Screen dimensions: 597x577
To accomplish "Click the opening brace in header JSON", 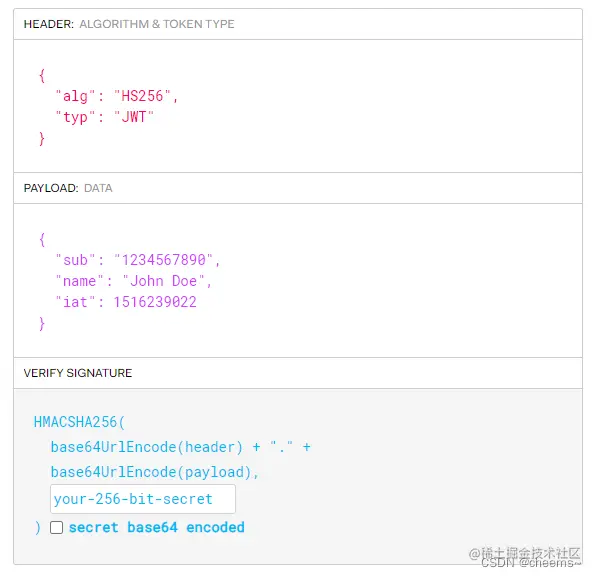I will (42, 75).
